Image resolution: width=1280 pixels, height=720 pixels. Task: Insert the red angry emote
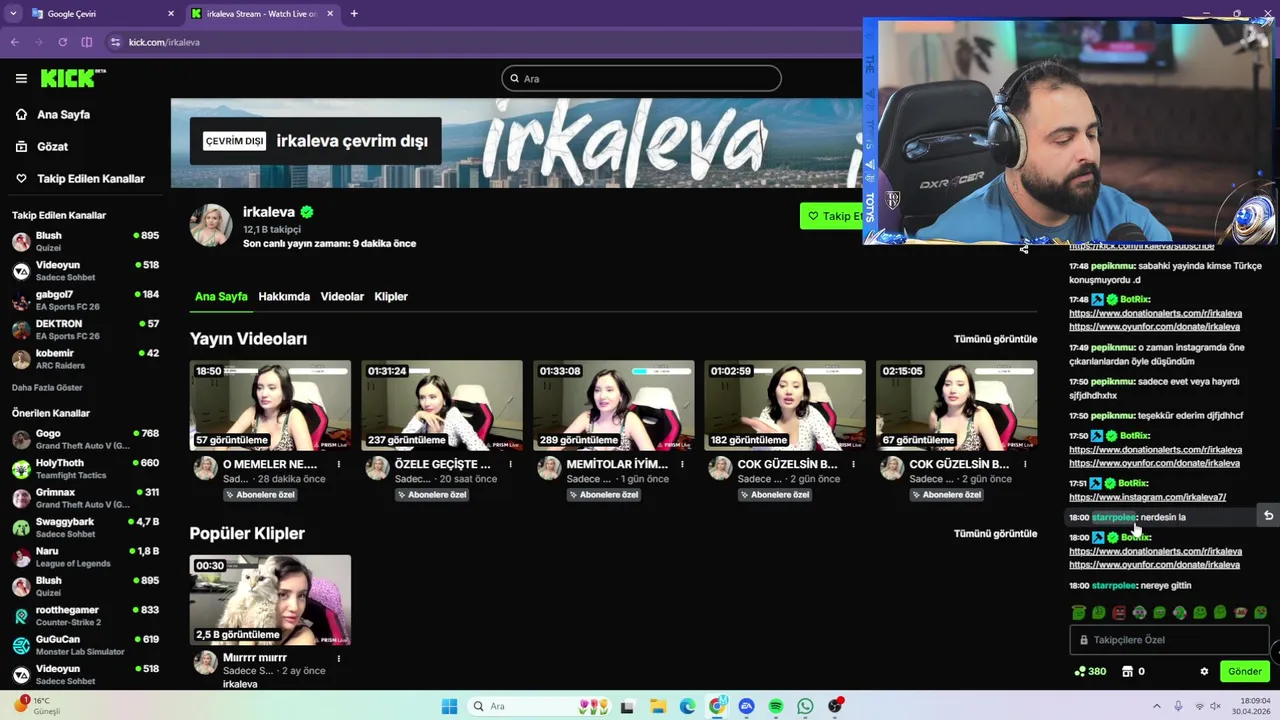click(1119, 612)
